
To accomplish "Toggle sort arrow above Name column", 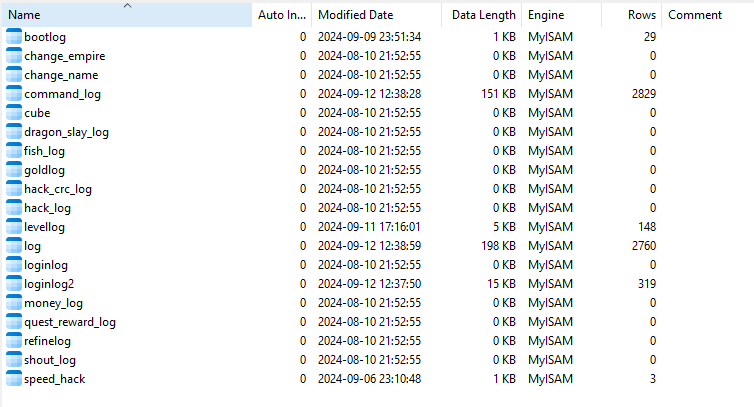I will pos(126,6).
